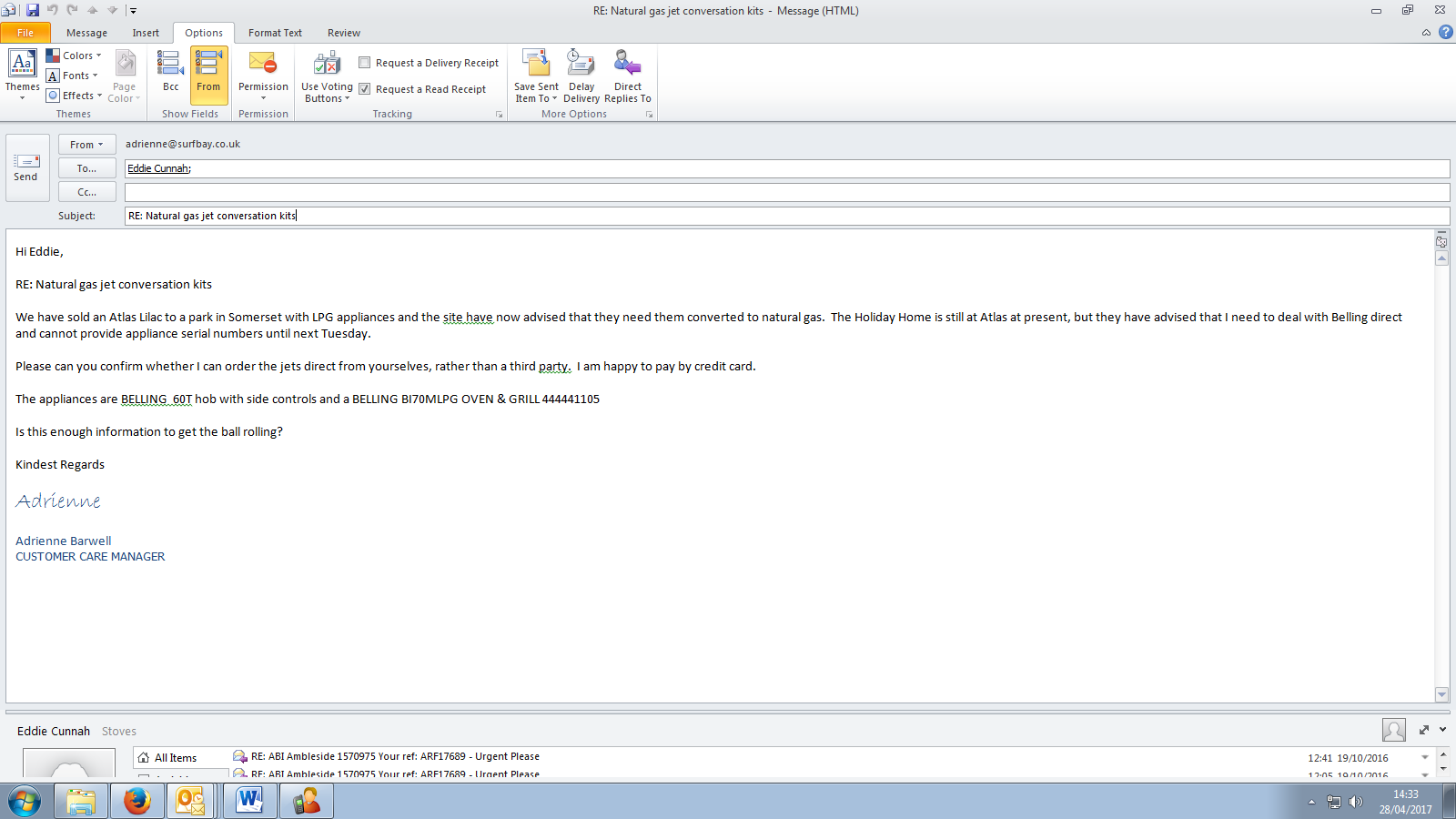Click the Save icon in Quick Access Toolbar
The height and width of the screenshot is (819, 1456).
tap(33, 10)
